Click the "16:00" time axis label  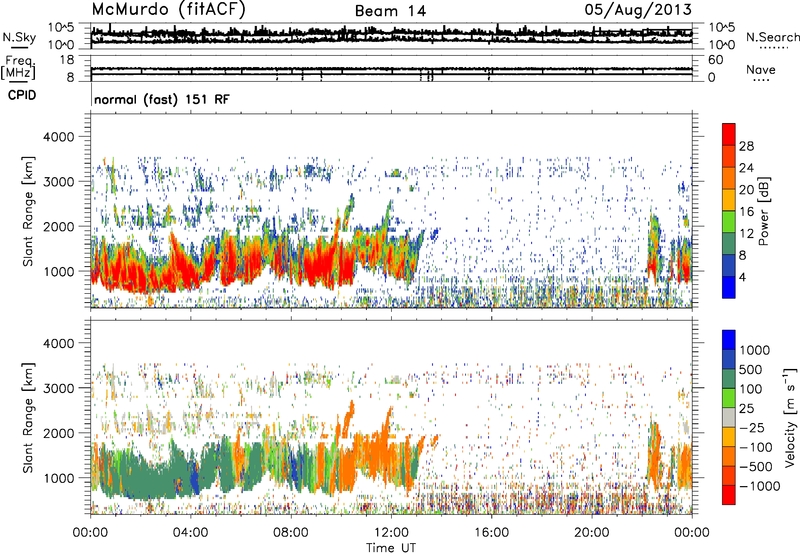point(491,533)
